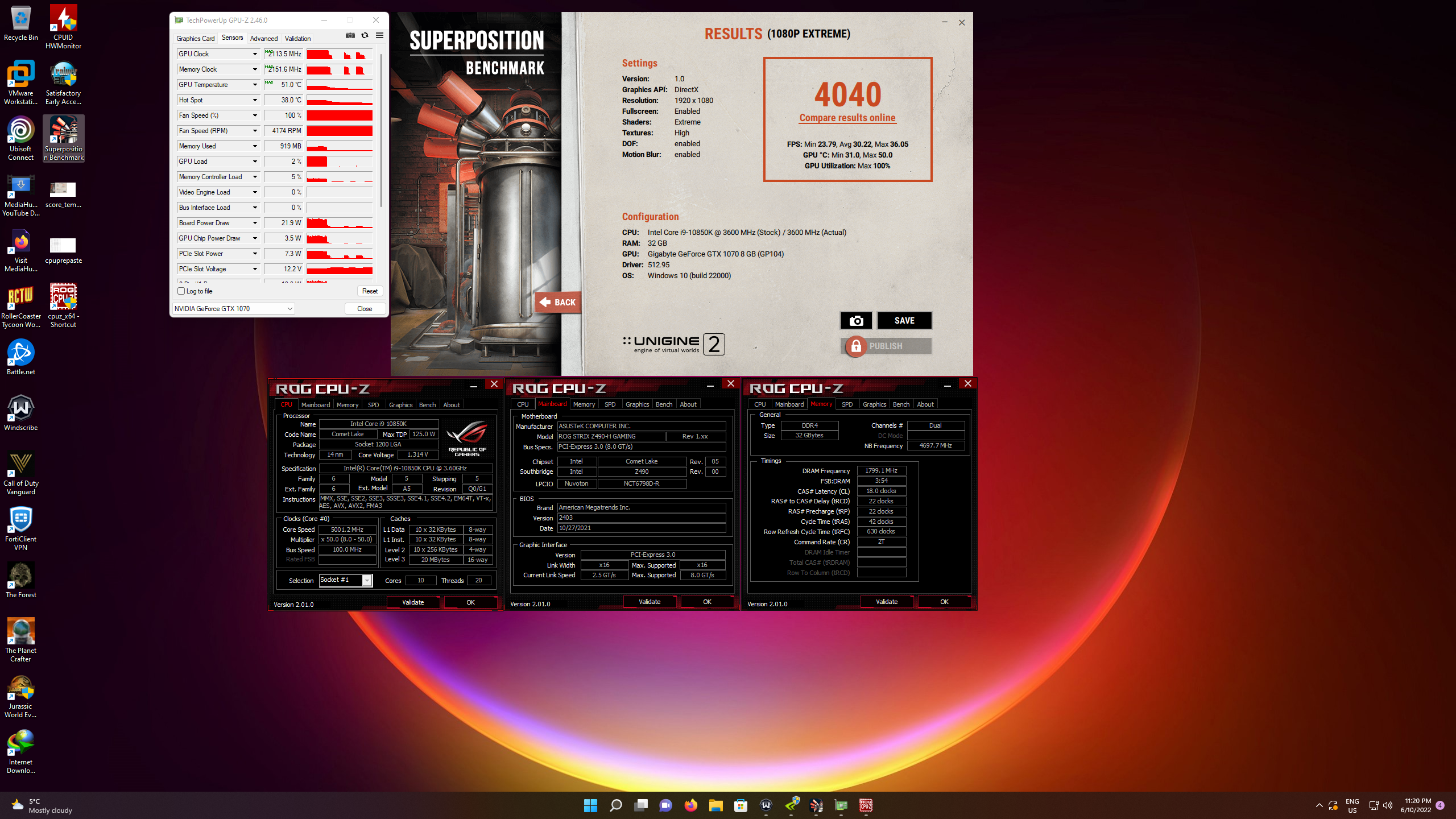Image resolution: width=1456 pixels, height=819 pixels.
Task: Click the GPU Clock history graph
Action: [340, 54]
